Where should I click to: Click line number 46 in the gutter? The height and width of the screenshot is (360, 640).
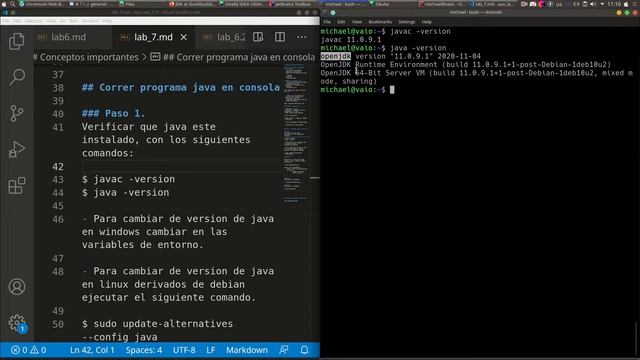(58, 219)
